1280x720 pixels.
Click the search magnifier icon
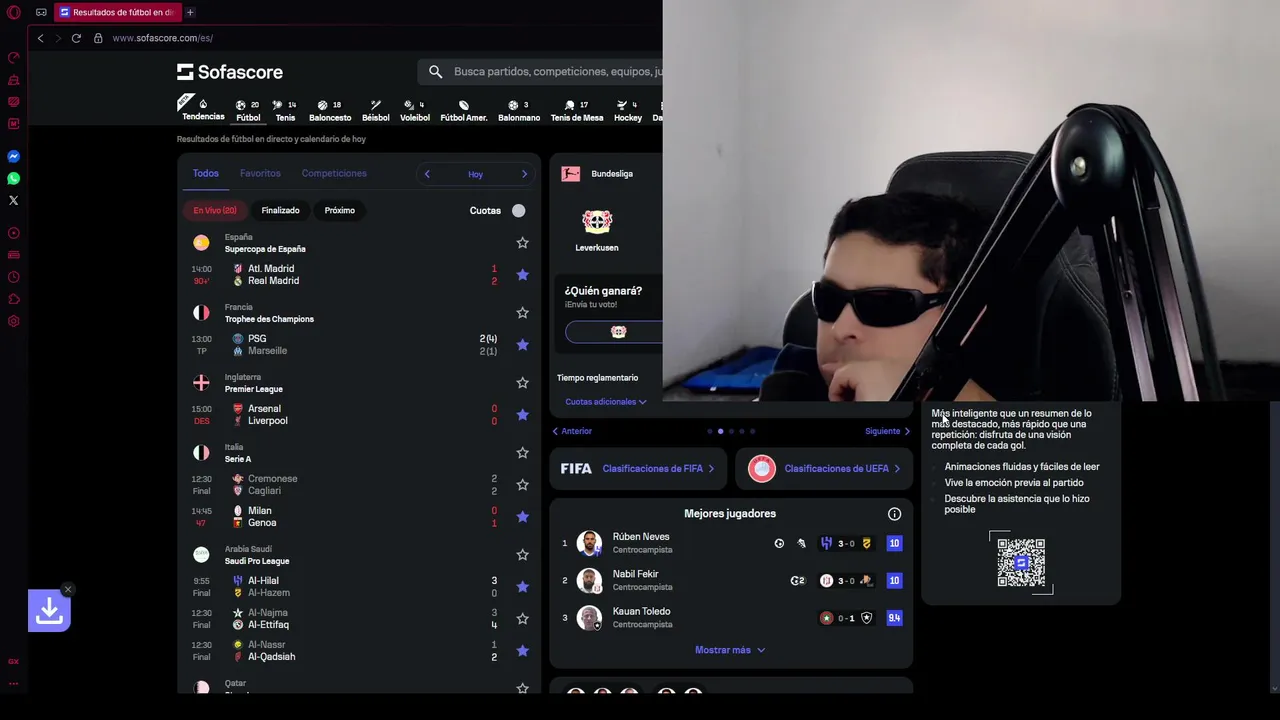435,72
